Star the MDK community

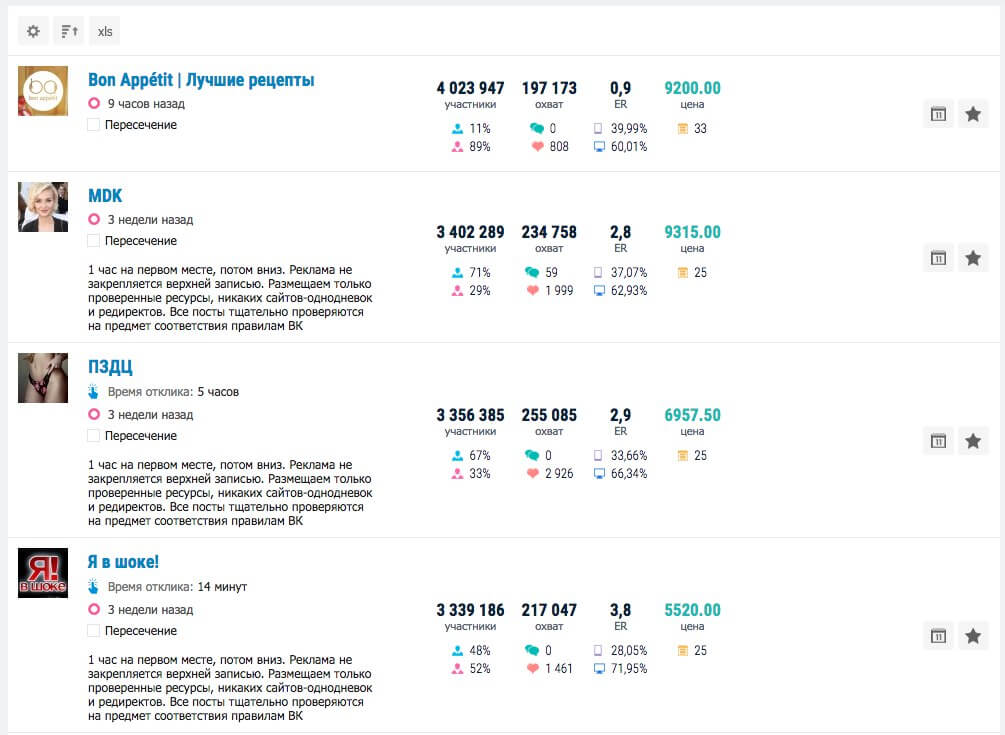click(973, 258)
